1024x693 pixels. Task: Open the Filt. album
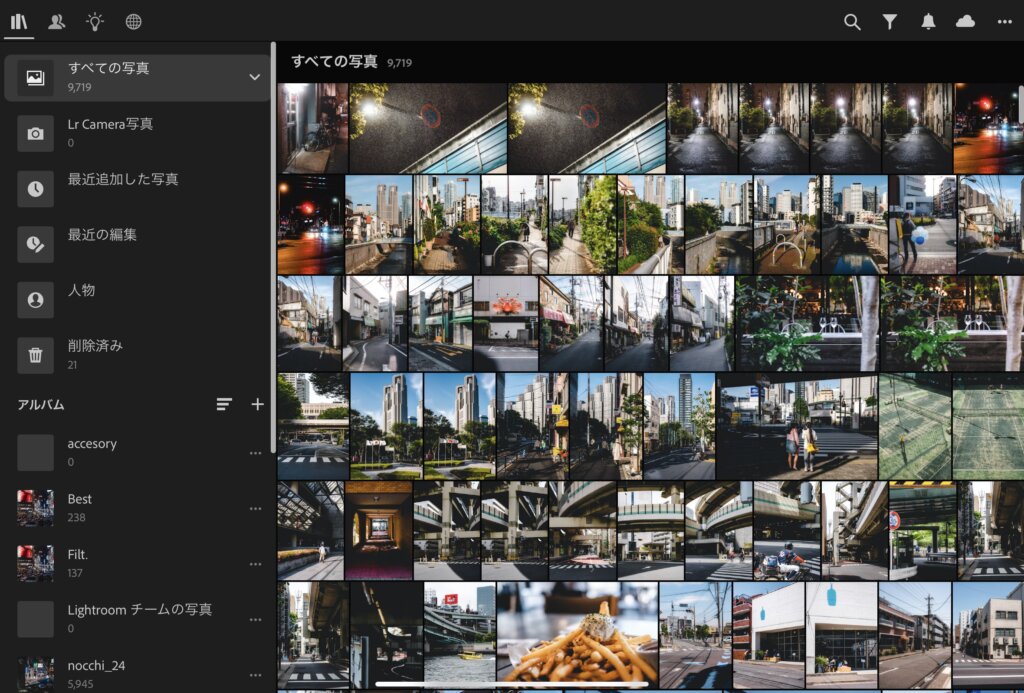point(136,563)
